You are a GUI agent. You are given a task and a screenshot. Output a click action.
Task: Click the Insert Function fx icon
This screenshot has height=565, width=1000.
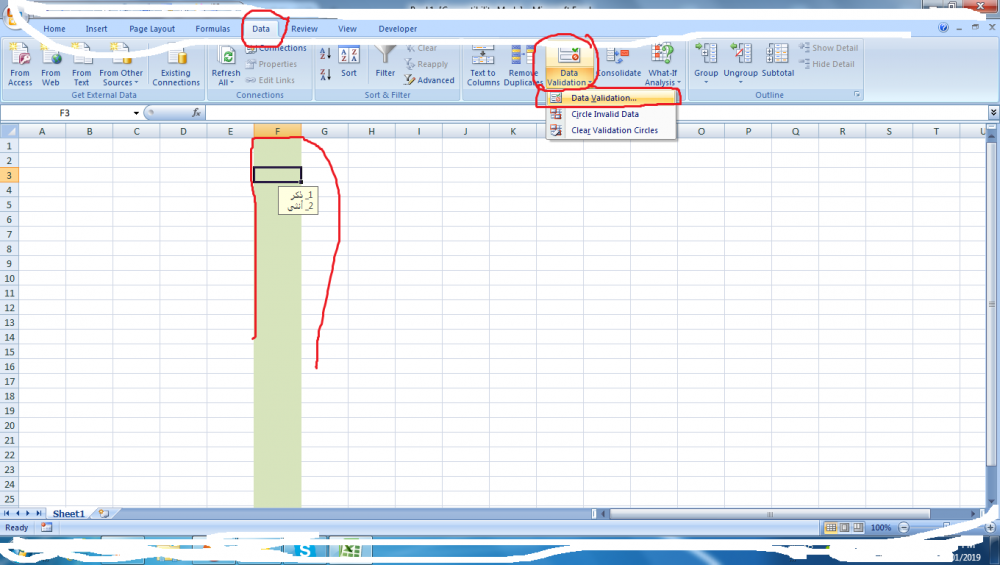[196, 113]
